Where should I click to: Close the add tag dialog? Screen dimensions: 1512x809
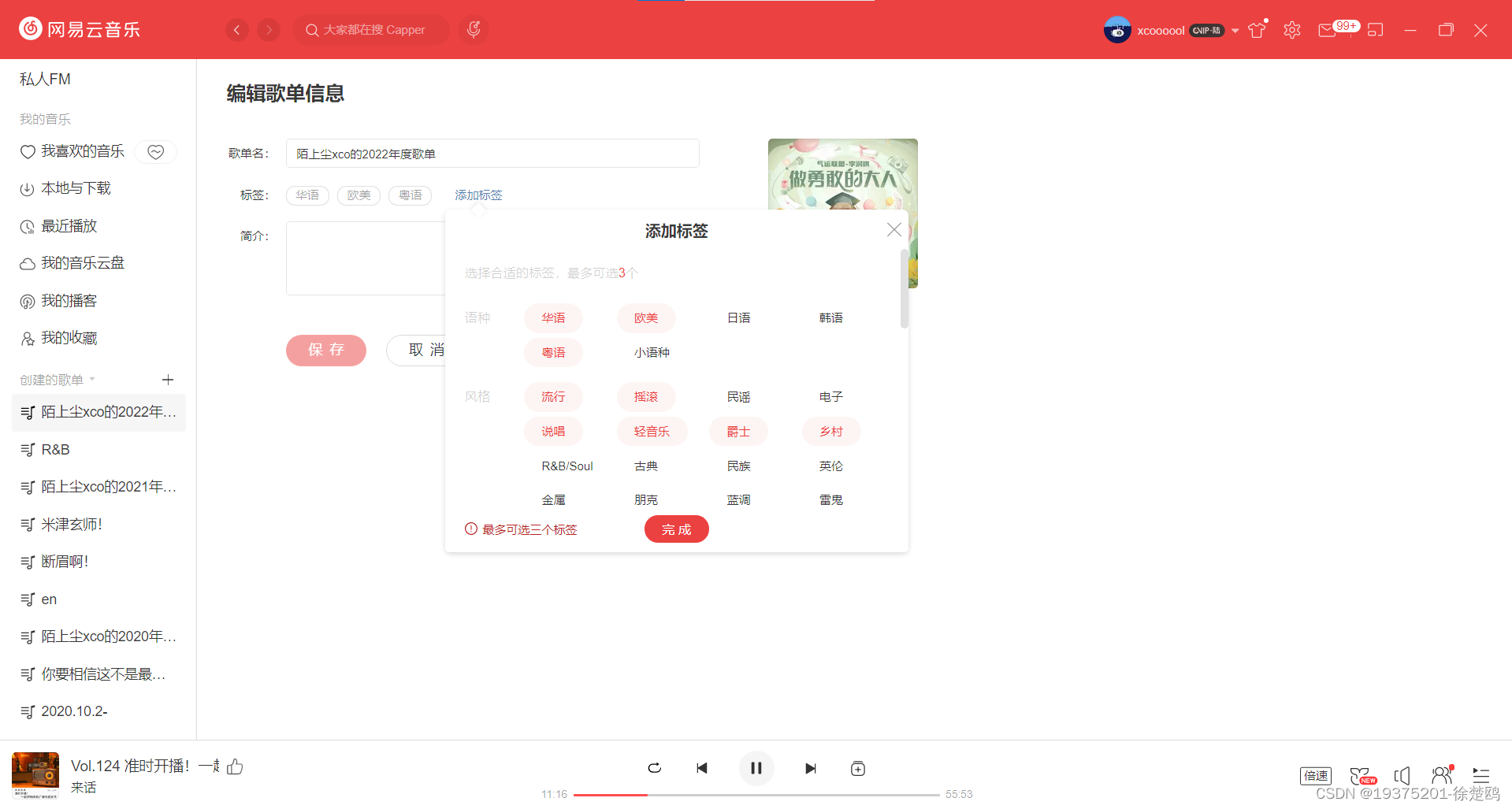893,229
